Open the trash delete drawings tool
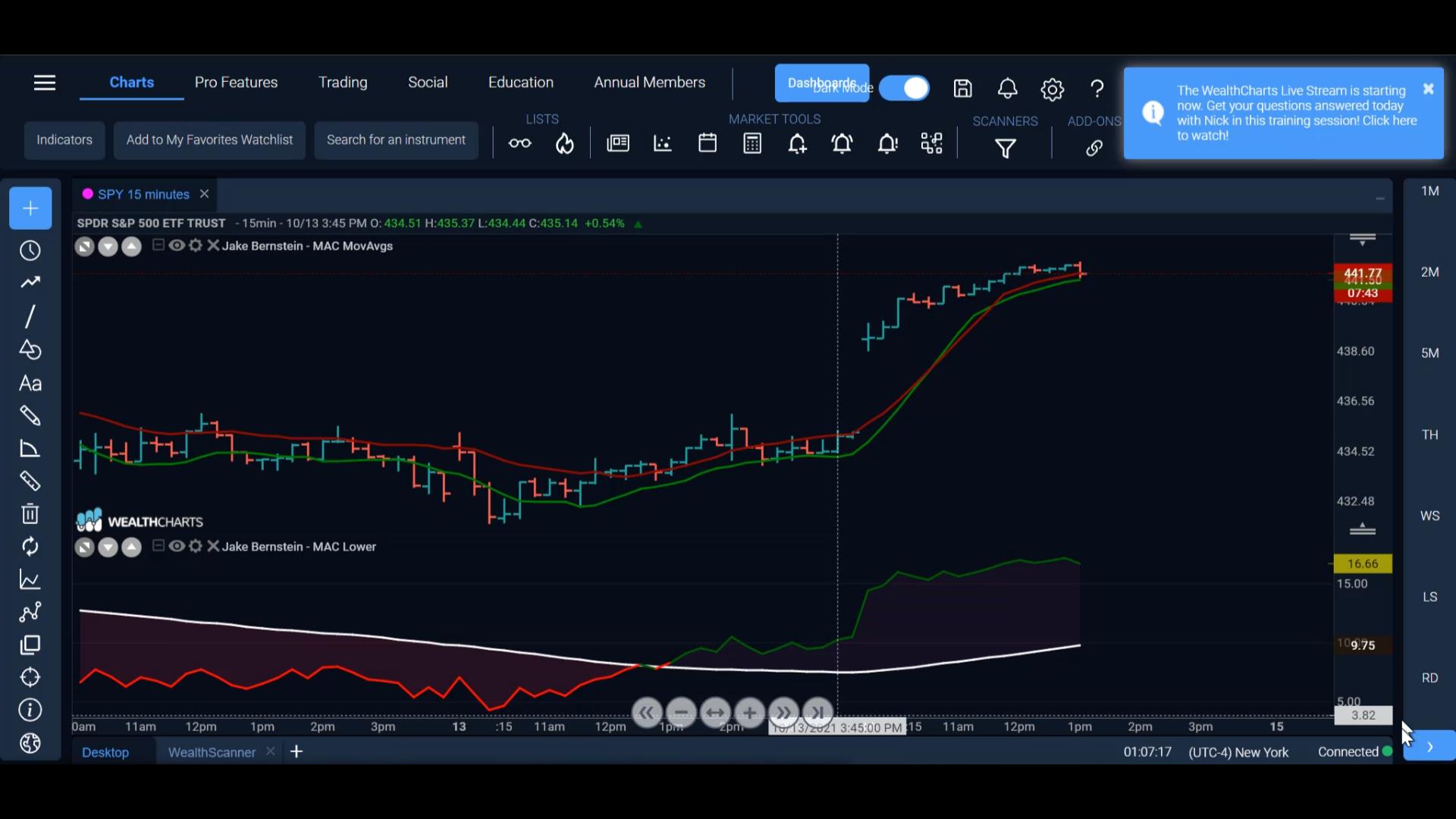 coord(30,514)
